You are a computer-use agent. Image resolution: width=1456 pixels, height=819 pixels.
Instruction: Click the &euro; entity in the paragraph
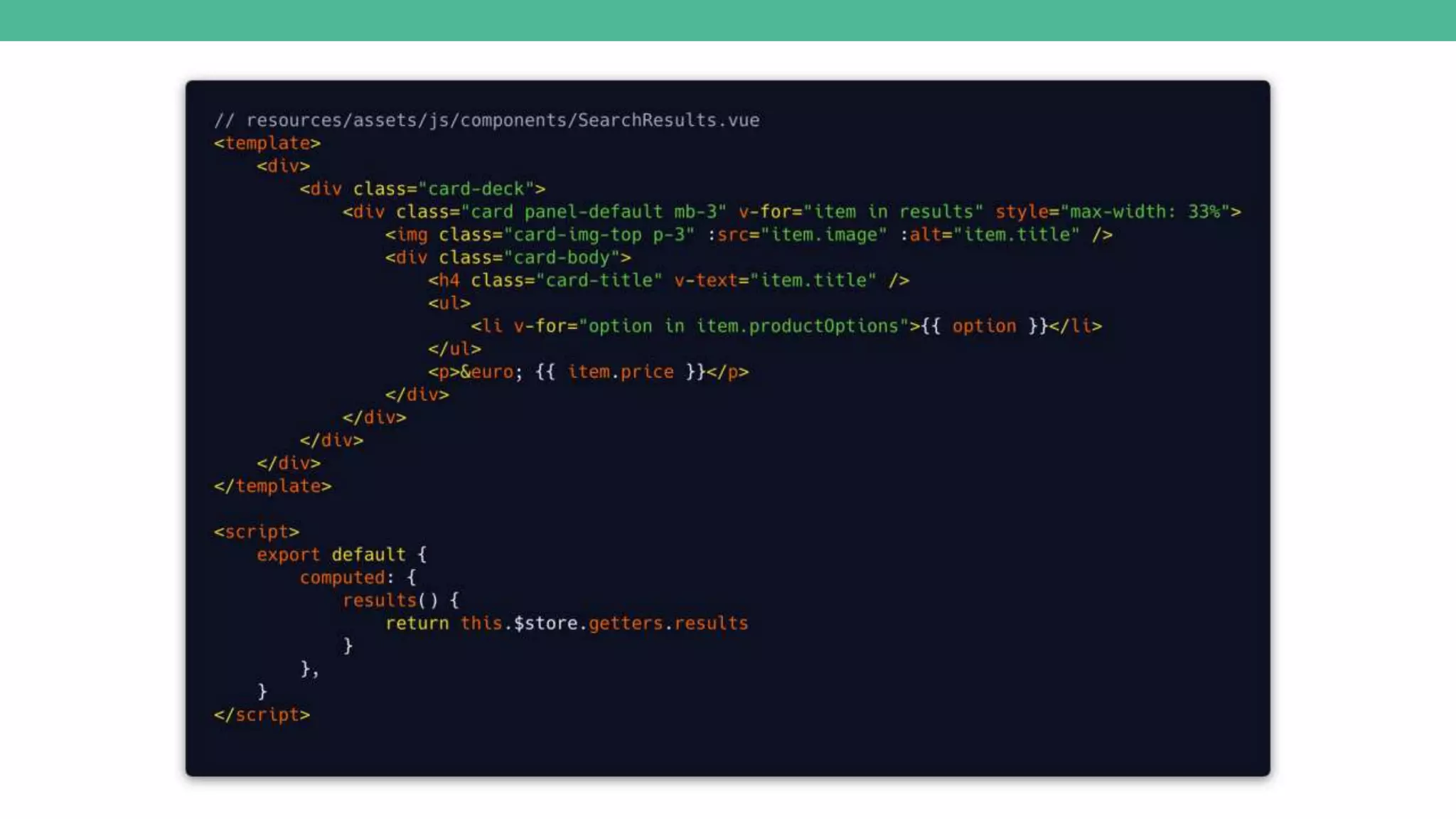491,372
